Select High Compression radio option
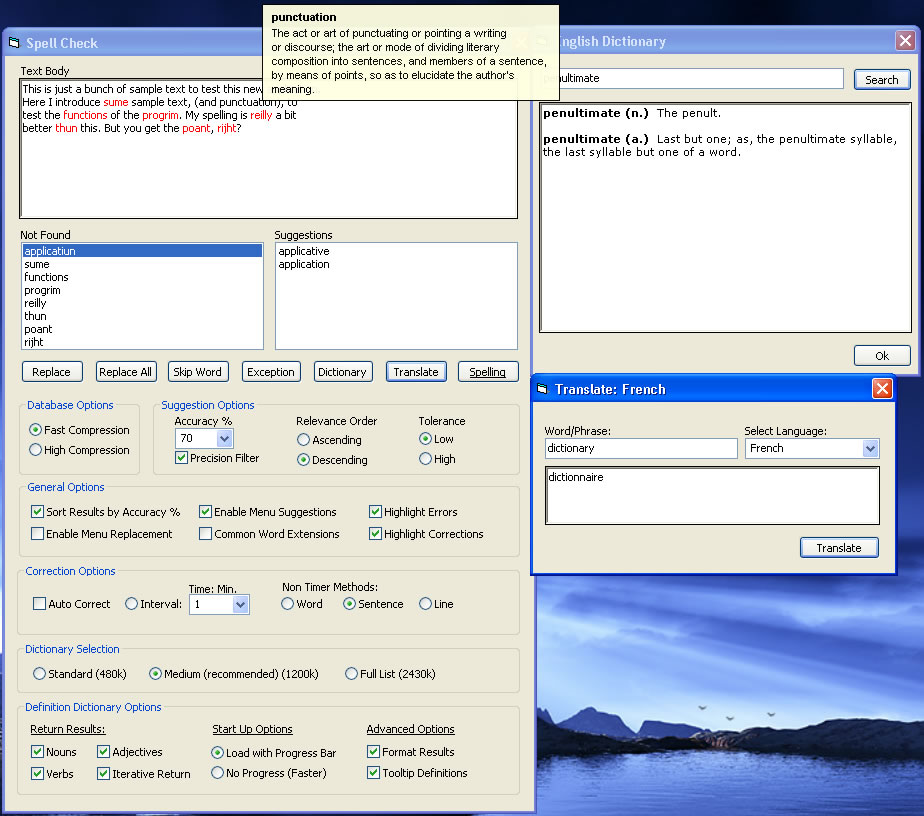 [36, 450]
